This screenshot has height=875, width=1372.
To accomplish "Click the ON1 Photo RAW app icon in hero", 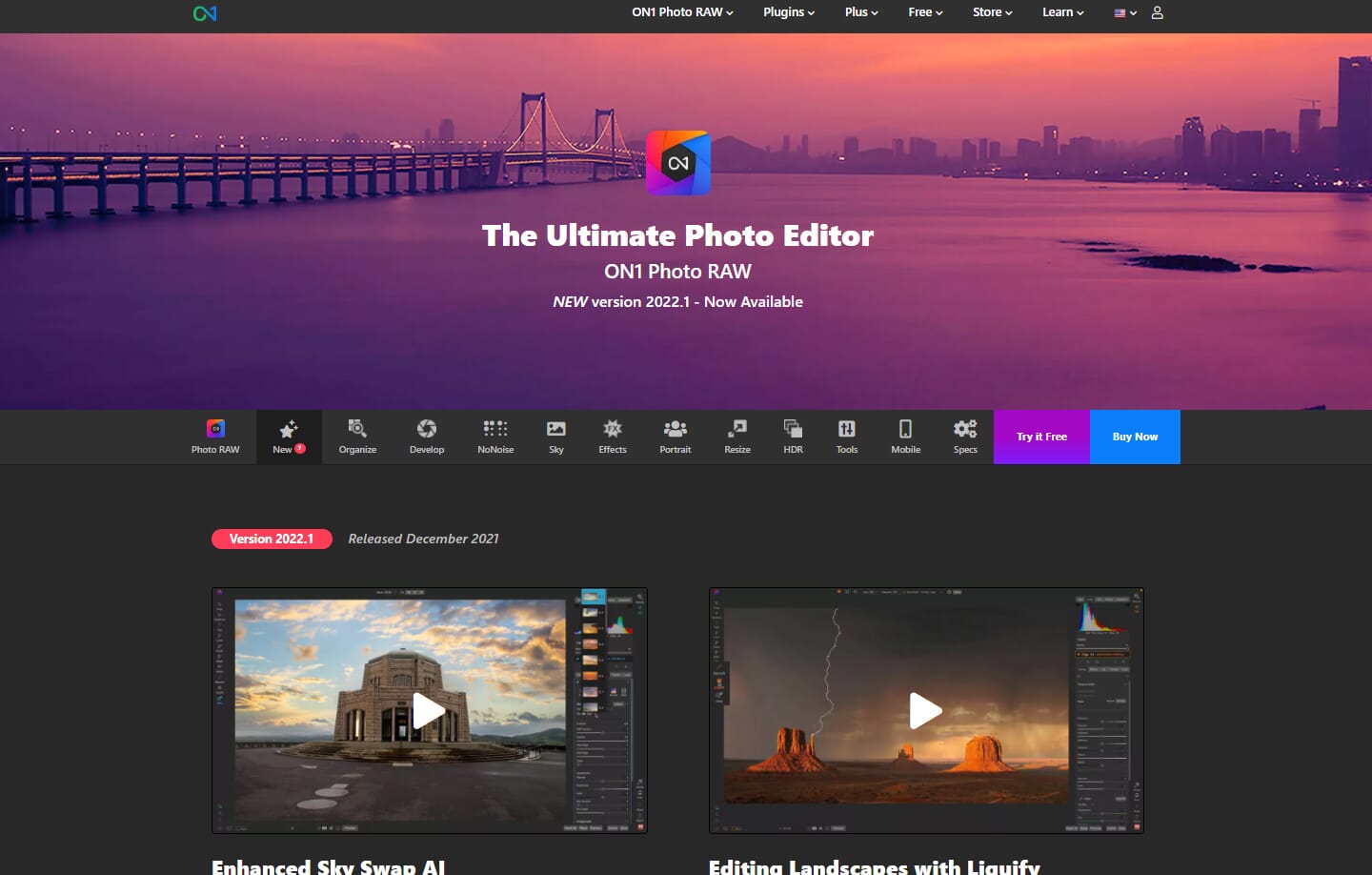I will click(678, 163).
